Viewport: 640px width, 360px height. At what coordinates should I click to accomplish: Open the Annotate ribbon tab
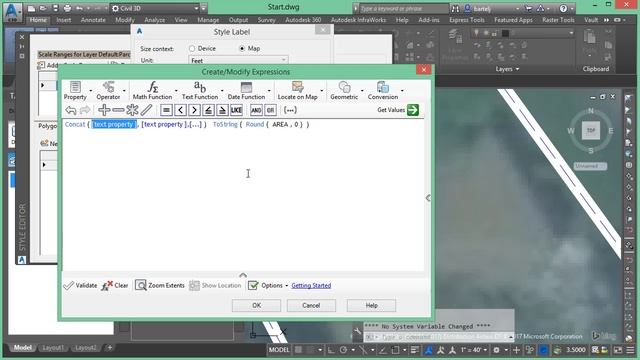pos(93,20)
